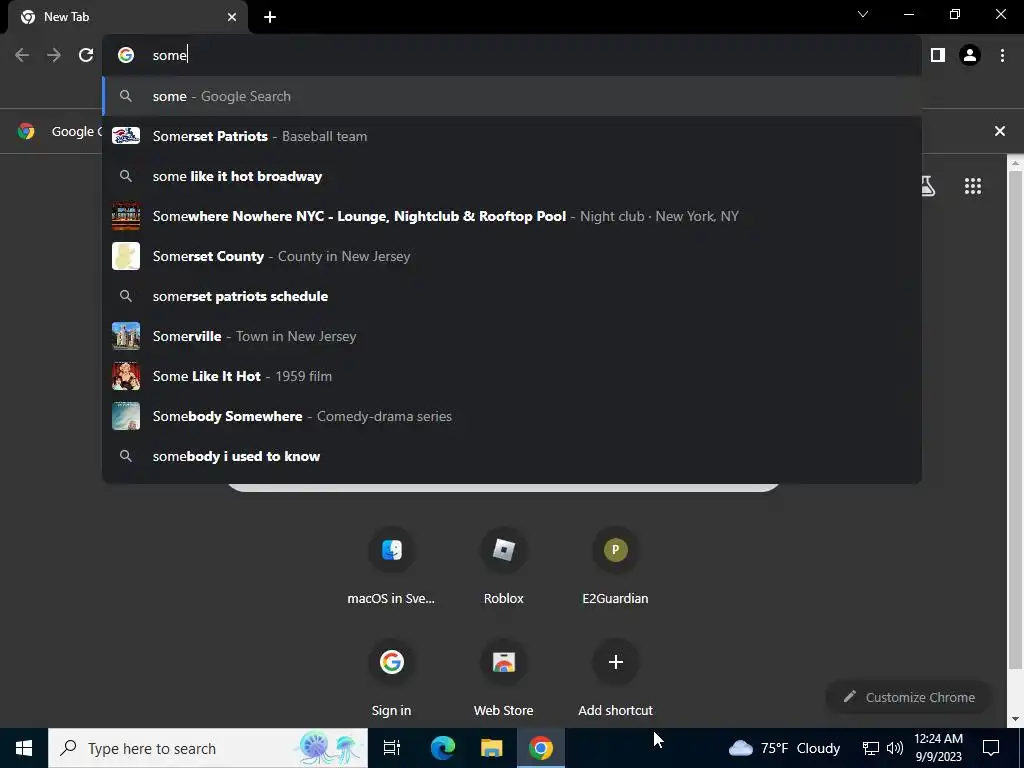This screenshot has height=768, width=1024.
Task: Select the New Tab tab
Action: pyautogui.click(x=127, y=17)
